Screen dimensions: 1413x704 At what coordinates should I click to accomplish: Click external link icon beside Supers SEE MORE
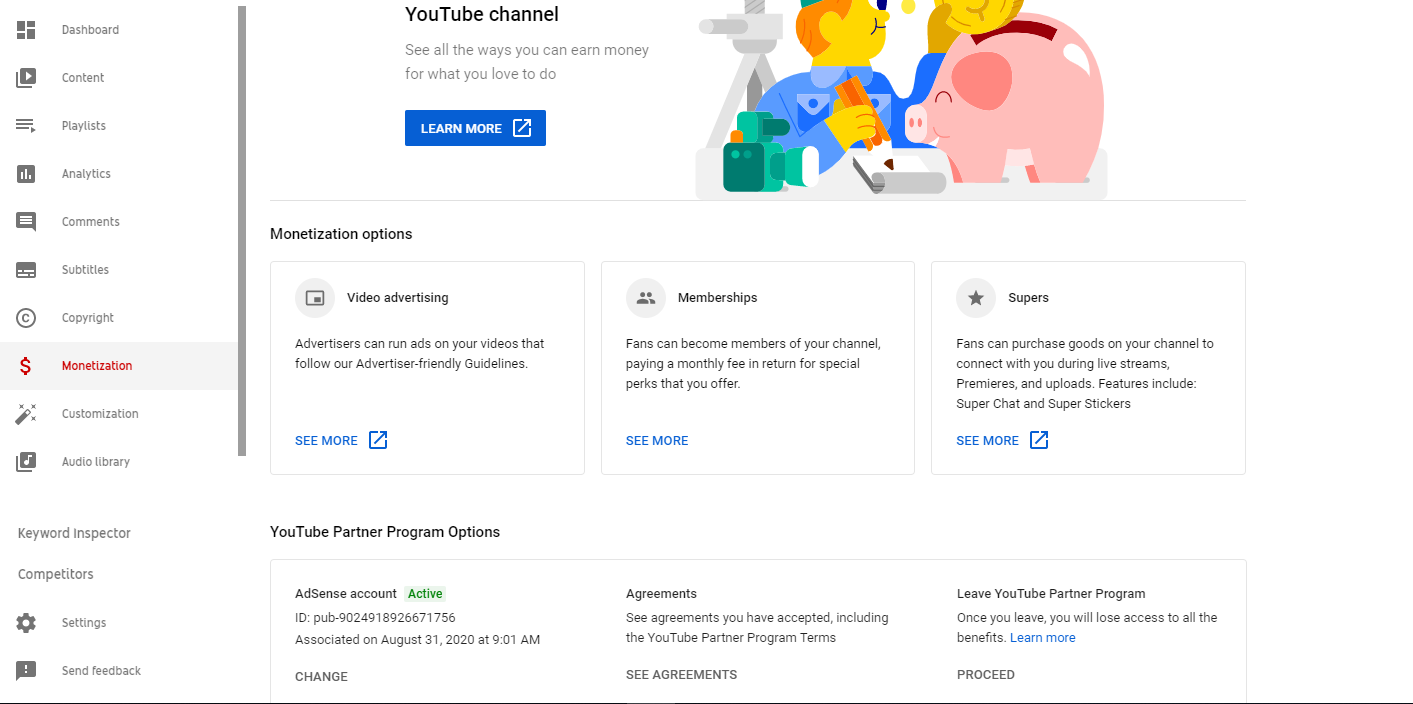[1039, 440]
